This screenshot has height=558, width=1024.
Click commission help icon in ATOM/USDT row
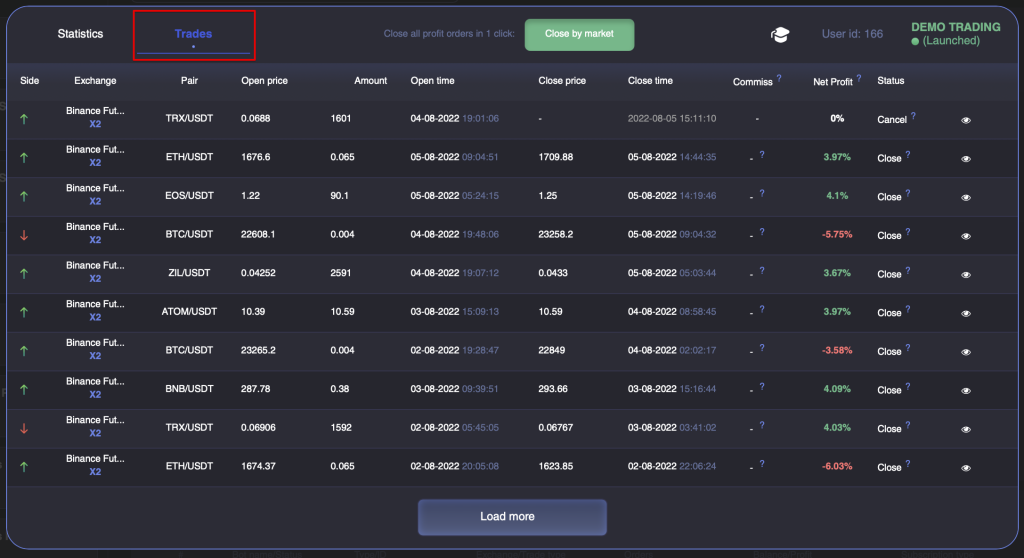[762, 309]
